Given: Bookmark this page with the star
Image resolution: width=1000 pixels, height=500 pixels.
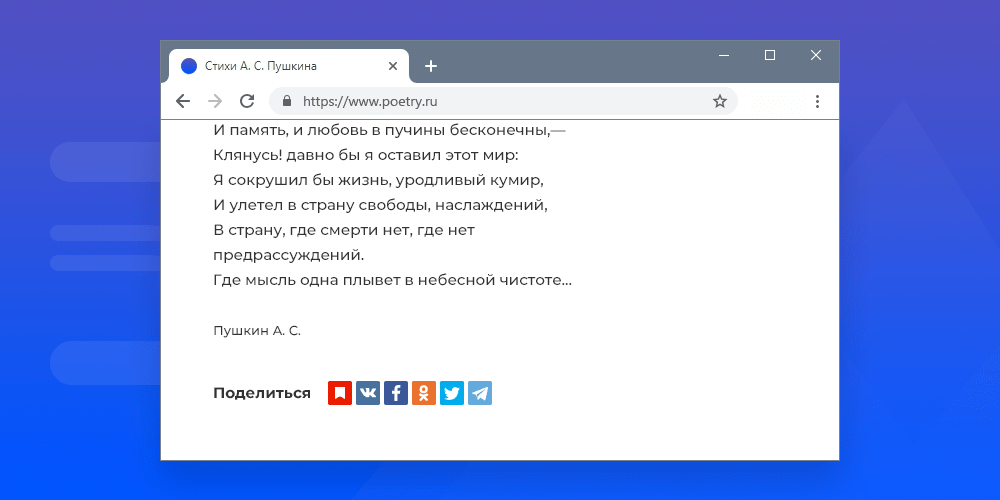Looking at the screenshot, I should [720, 101].
